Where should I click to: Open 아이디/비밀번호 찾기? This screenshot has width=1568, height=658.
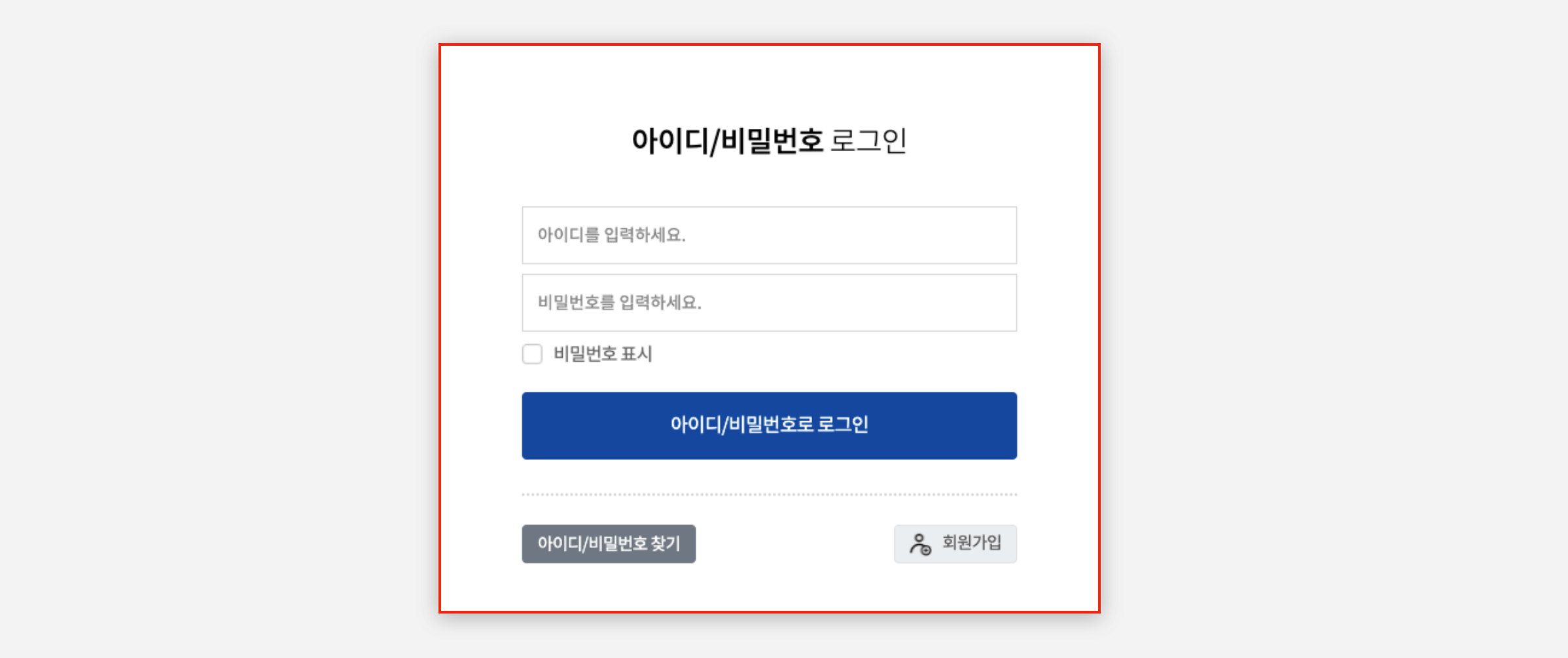[609, 544]
